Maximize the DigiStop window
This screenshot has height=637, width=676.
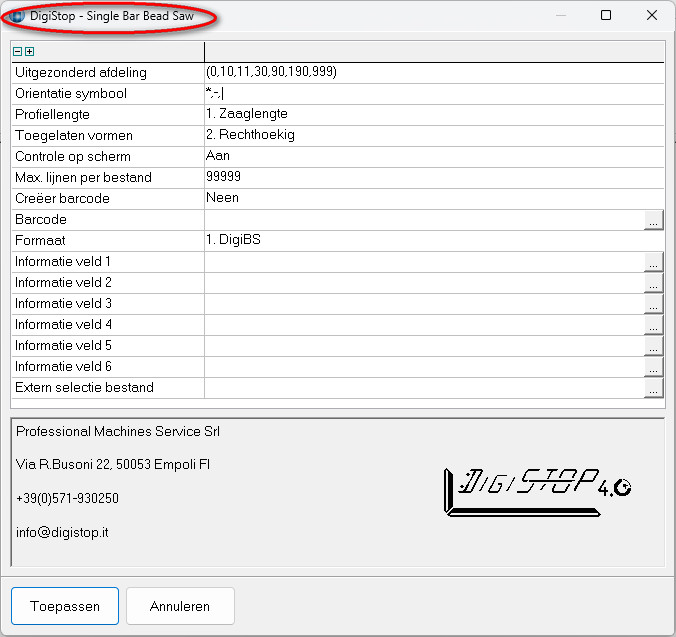point(606,16)
